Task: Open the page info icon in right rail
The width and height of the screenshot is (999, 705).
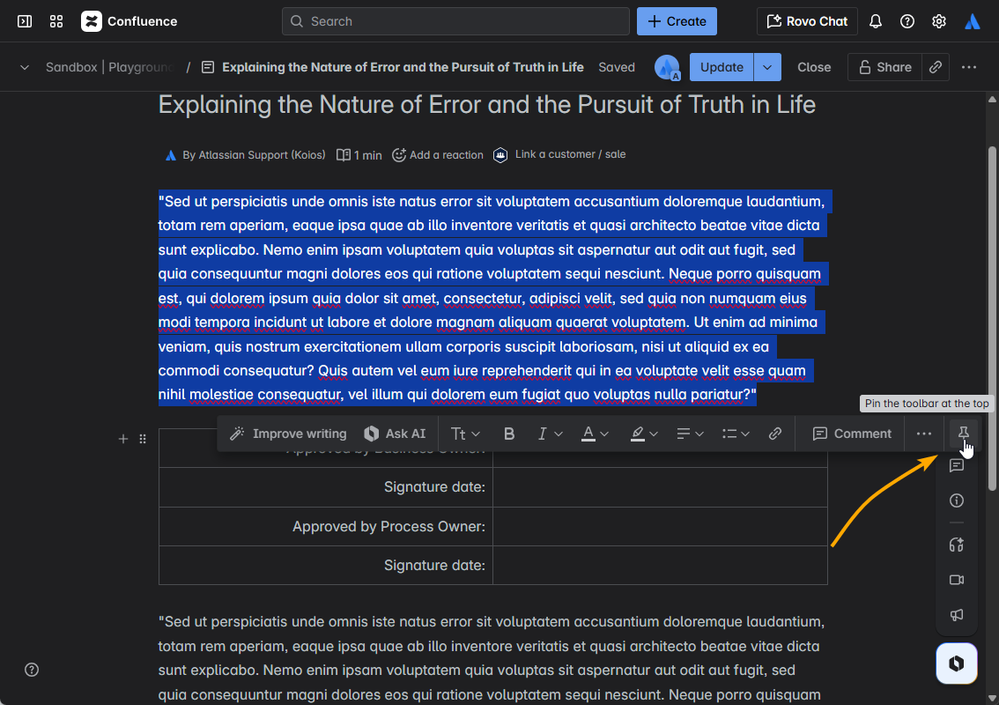Action: tap(956, 501)
